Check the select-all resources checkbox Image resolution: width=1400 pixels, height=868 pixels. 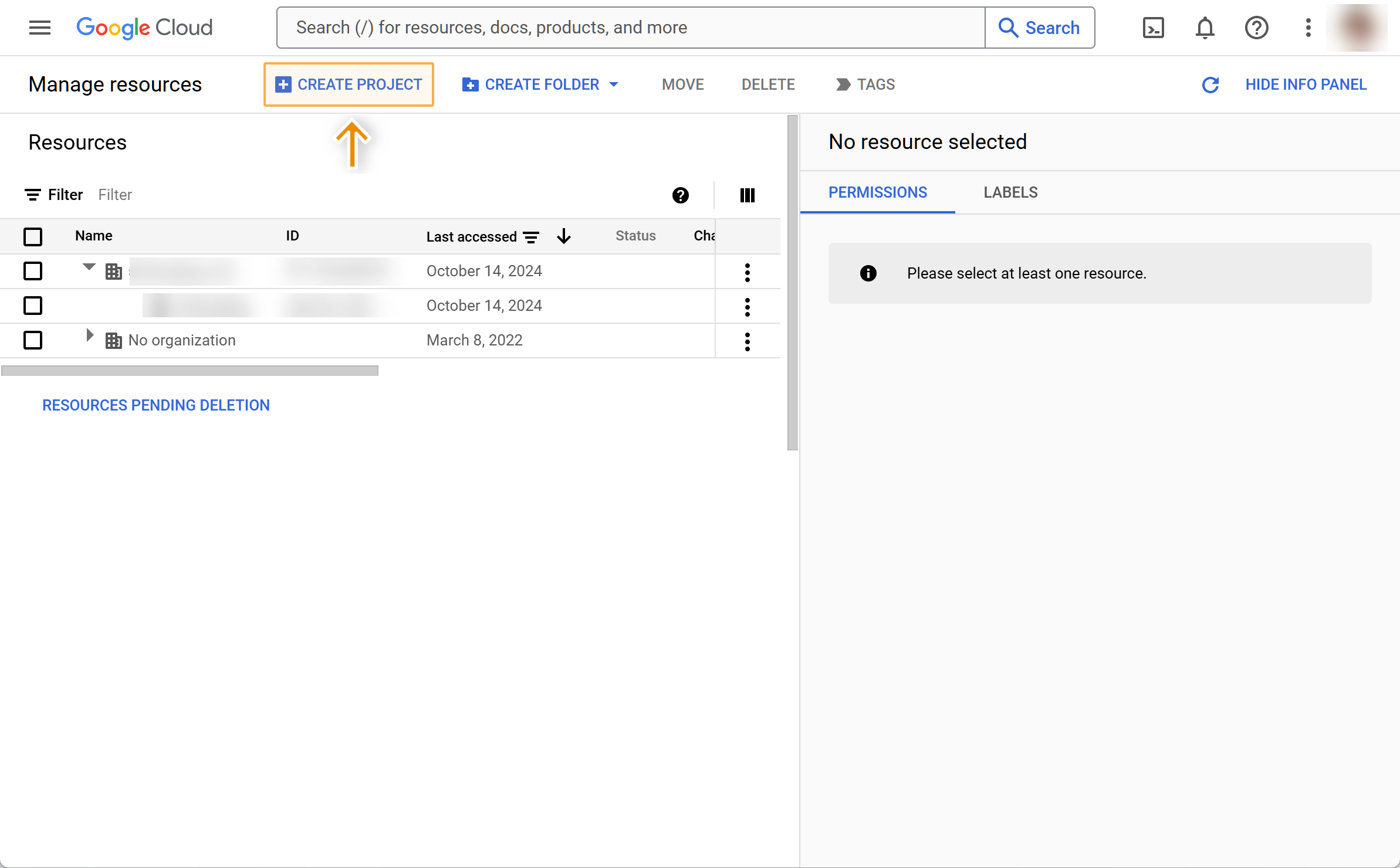(x=33, y=236)
